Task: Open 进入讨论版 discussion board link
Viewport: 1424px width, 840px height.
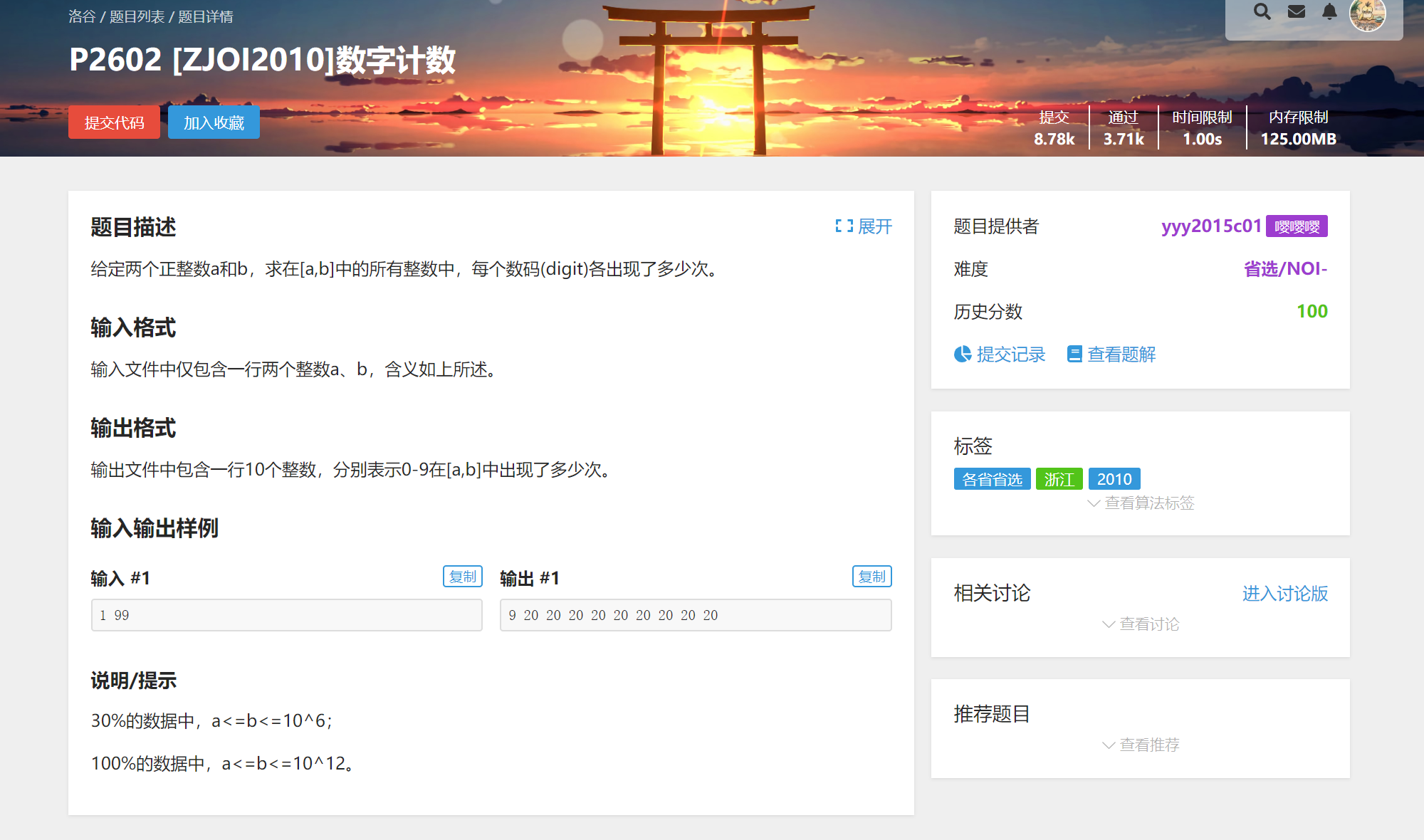Action: pos(1284,594)
